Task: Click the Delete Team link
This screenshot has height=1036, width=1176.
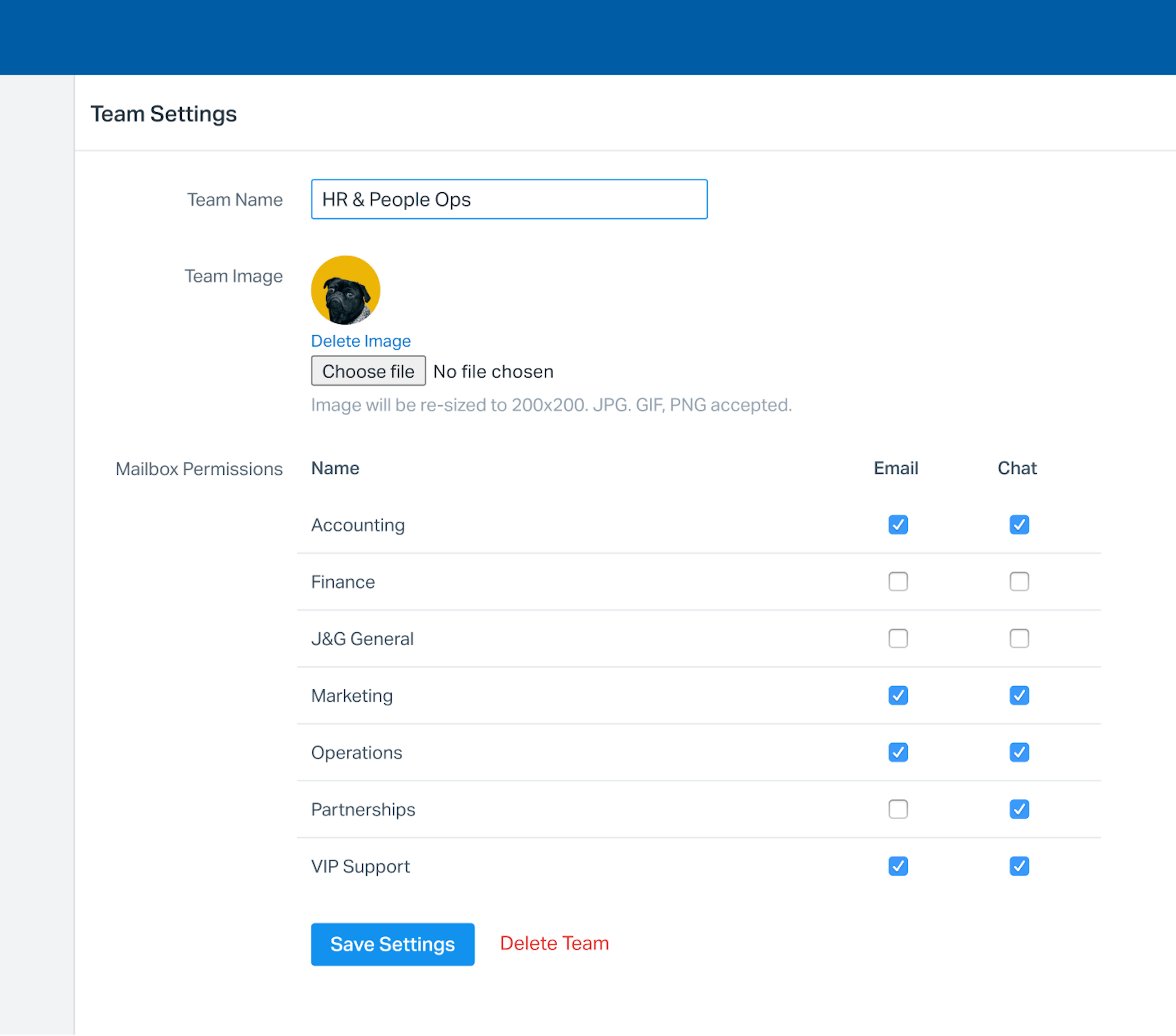Action: click(554, 943)
